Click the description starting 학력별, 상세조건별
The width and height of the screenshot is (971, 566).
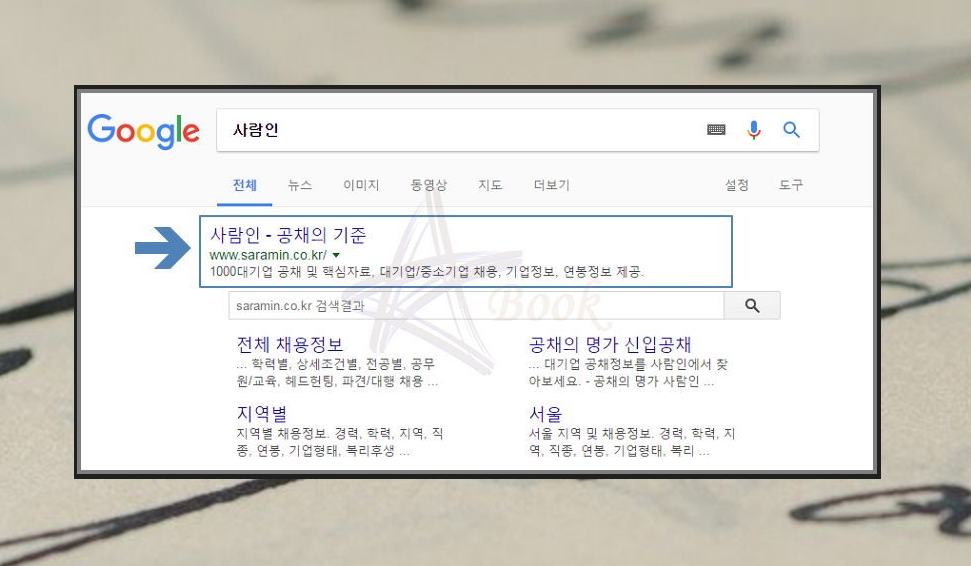[337, 372]
